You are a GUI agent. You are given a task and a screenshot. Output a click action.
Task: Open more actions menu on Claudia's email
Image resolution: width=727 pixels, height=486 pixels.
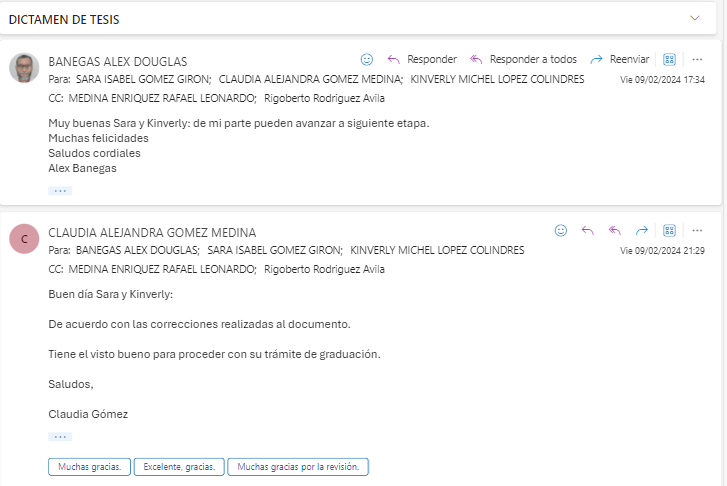(x=697, y=230)
